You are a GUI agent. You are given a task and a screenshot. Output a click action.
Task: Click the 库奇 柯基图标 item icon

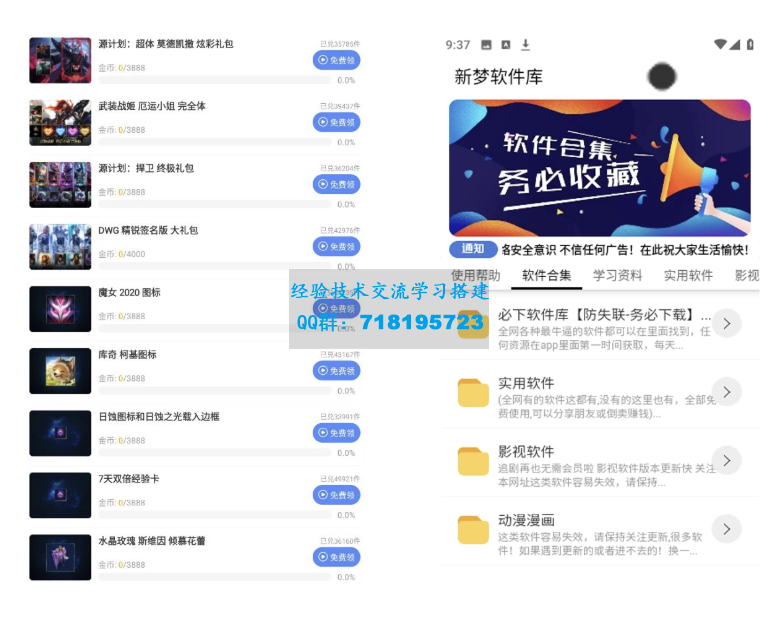pyautogui.click(x=60, y=371)
